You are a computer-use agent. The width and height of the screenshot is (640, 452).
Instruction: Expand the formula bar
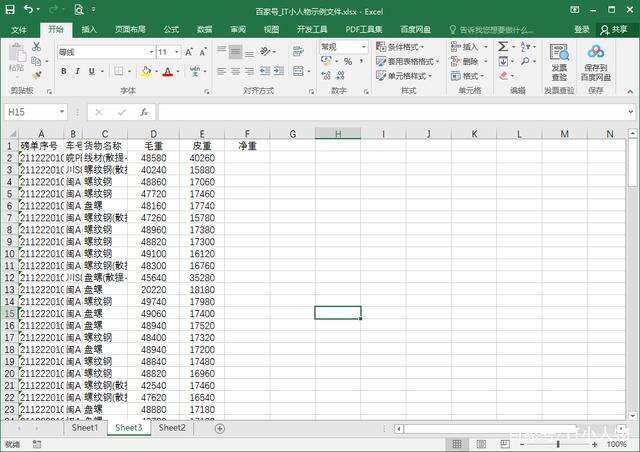(x=631, y=111)
